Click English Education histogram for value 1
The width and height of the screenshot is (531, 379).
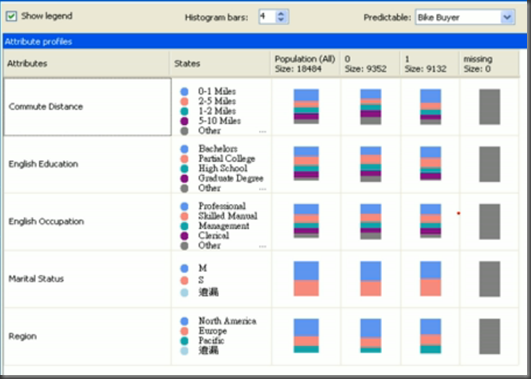[x=430, y=163]
